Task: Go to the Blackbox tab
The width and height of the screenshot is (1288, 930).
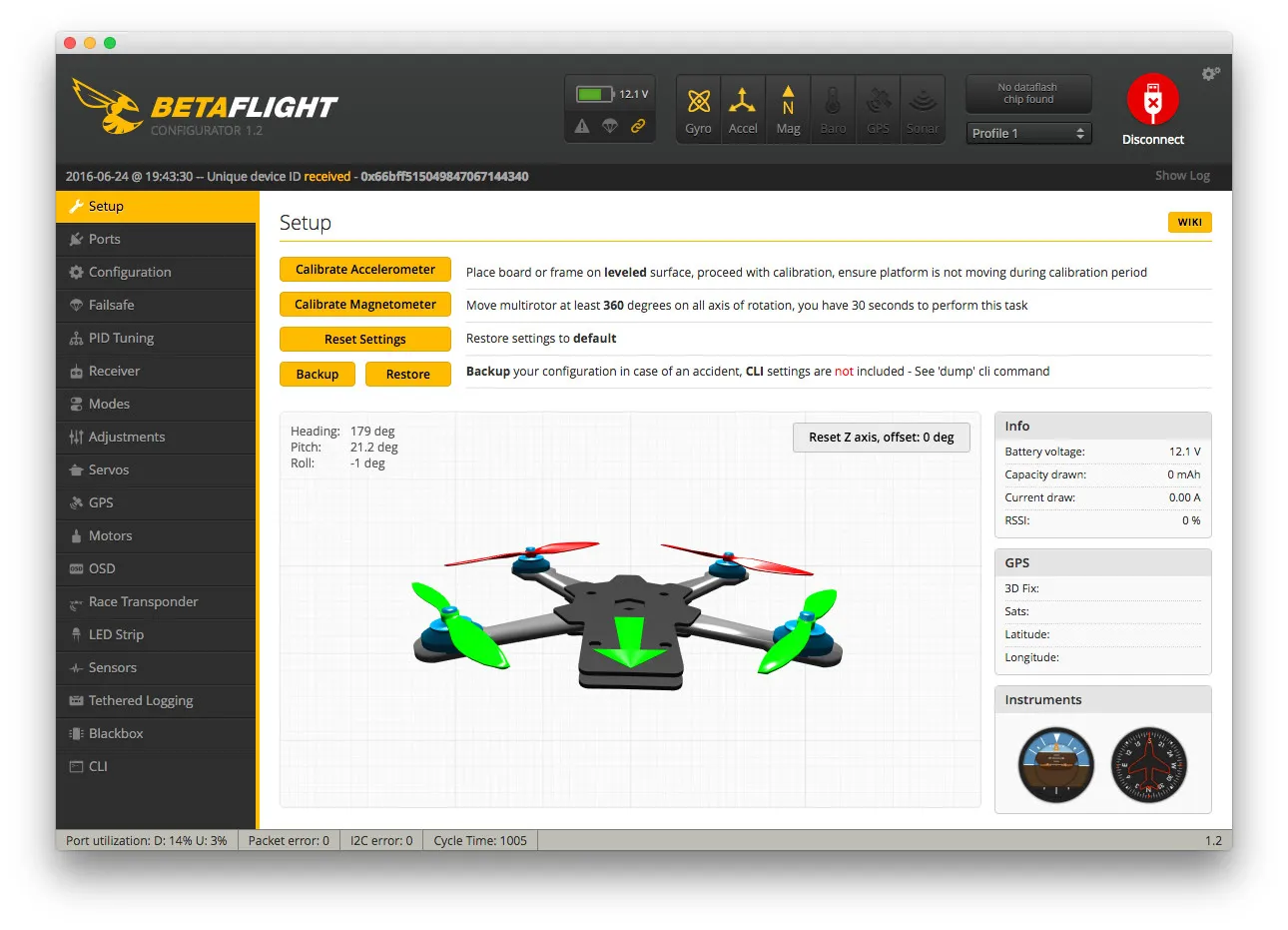Action: point(116,733)
